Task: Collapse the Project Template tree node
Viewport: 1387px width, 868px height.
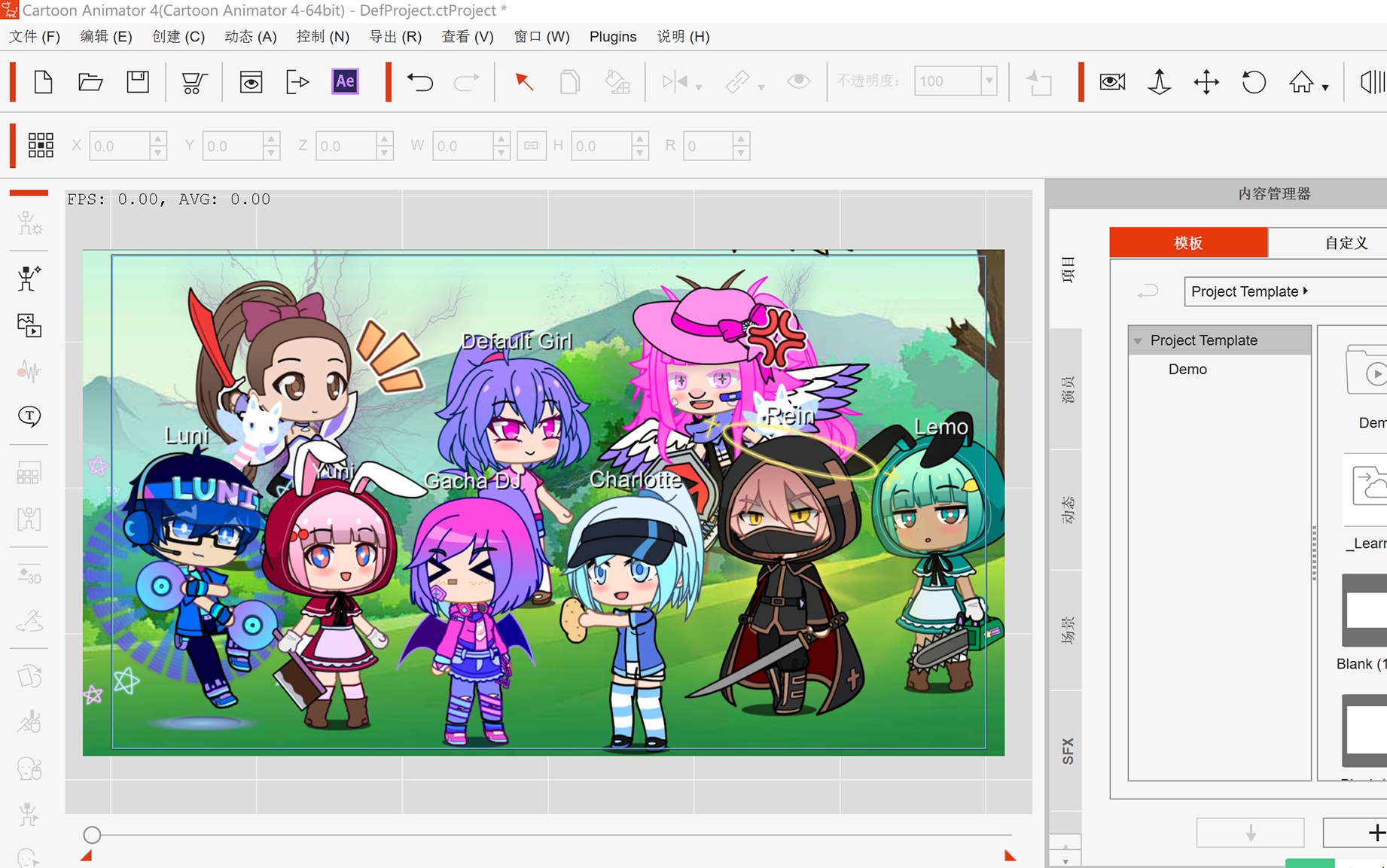Action: pos(1138,341)
